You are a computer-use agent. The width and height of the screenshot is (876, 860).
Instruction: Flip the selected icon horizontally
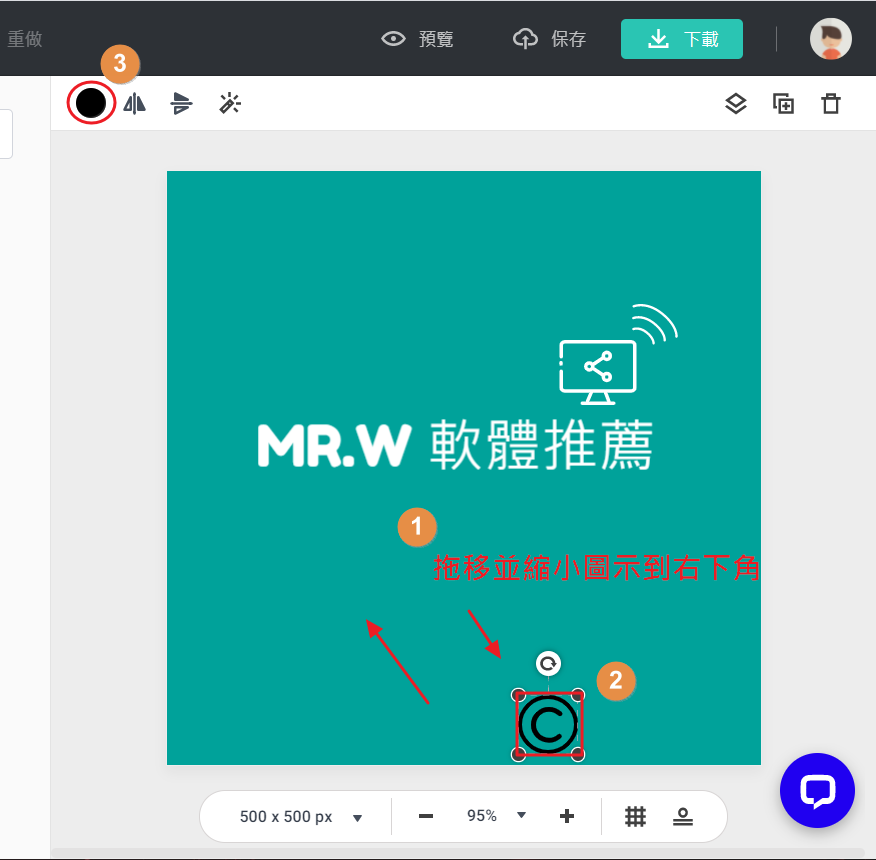click(135, 104)
